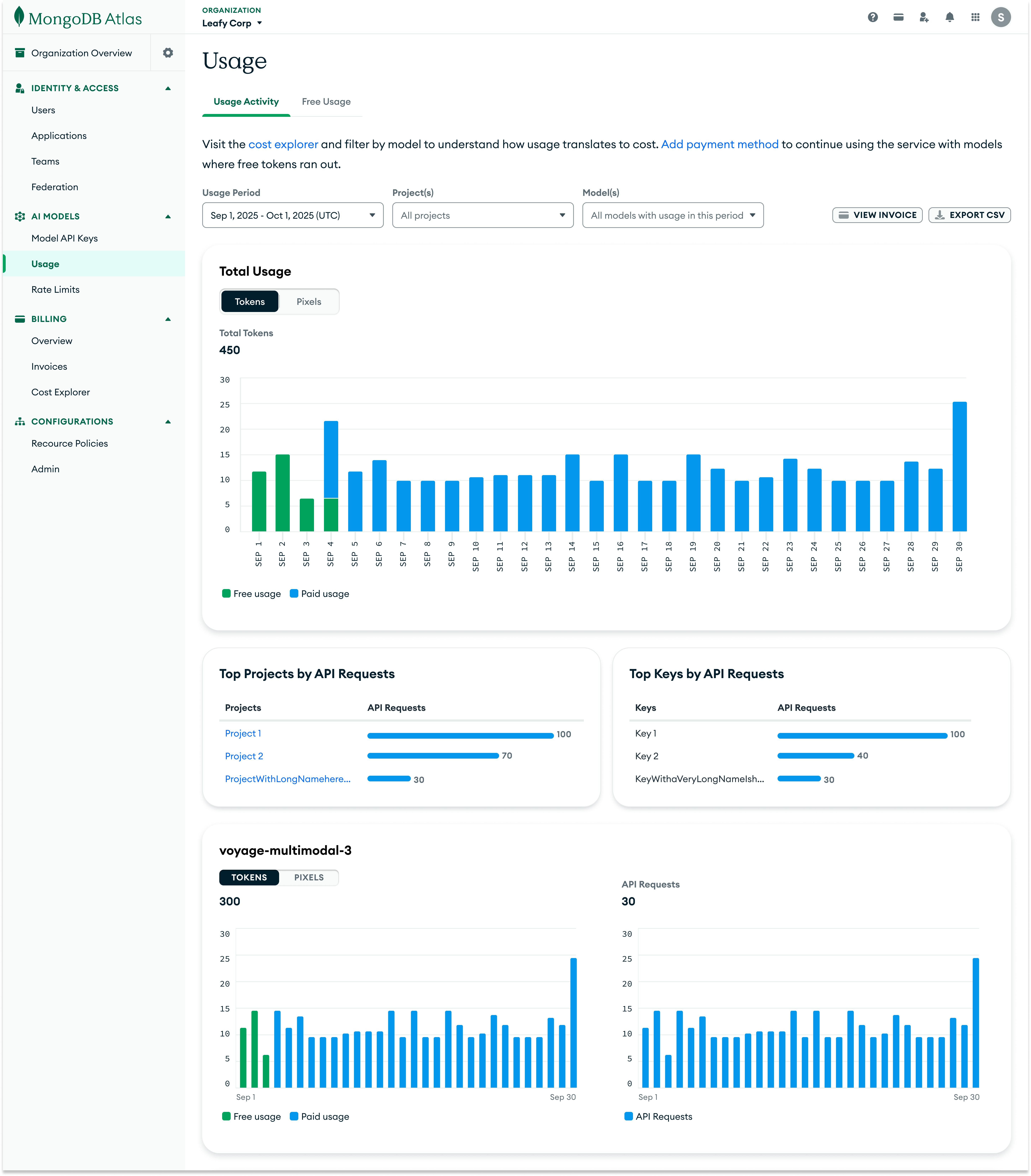
Task: Open the apps grid icon
Action: 975,17
